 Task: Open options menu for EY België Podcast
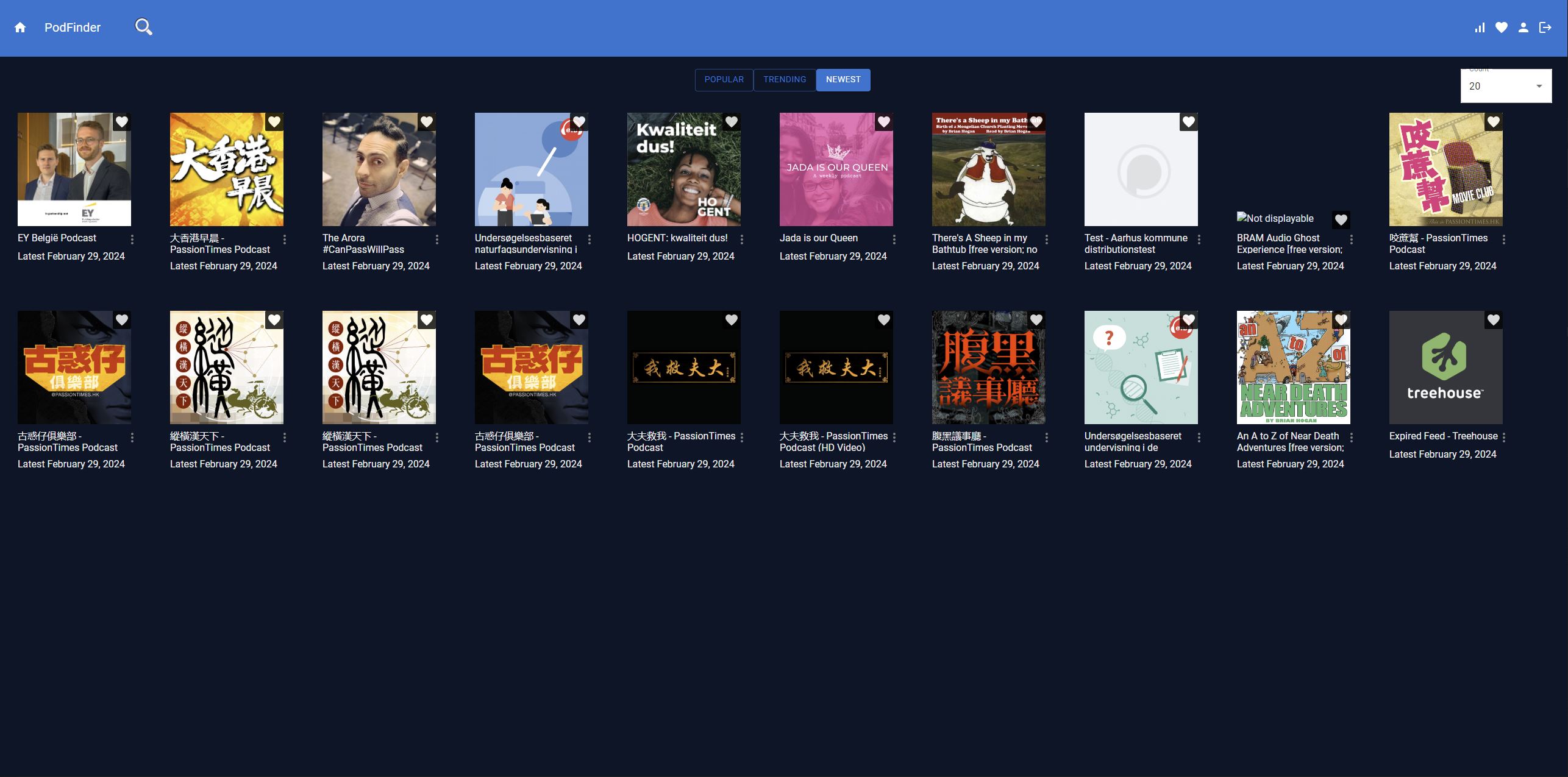132,239
